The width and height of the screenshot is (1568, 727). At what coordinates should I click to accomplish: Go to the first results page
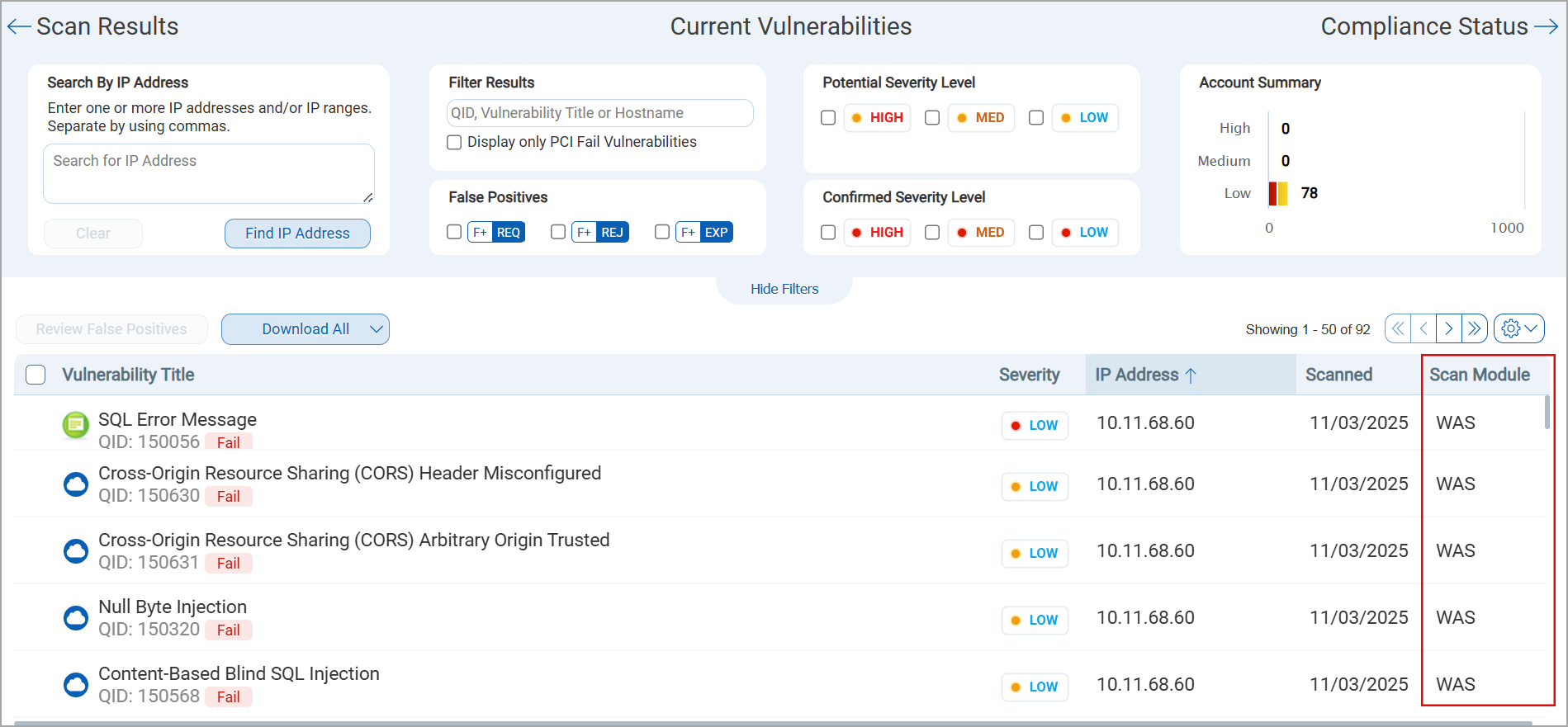tap(1398, 328)
